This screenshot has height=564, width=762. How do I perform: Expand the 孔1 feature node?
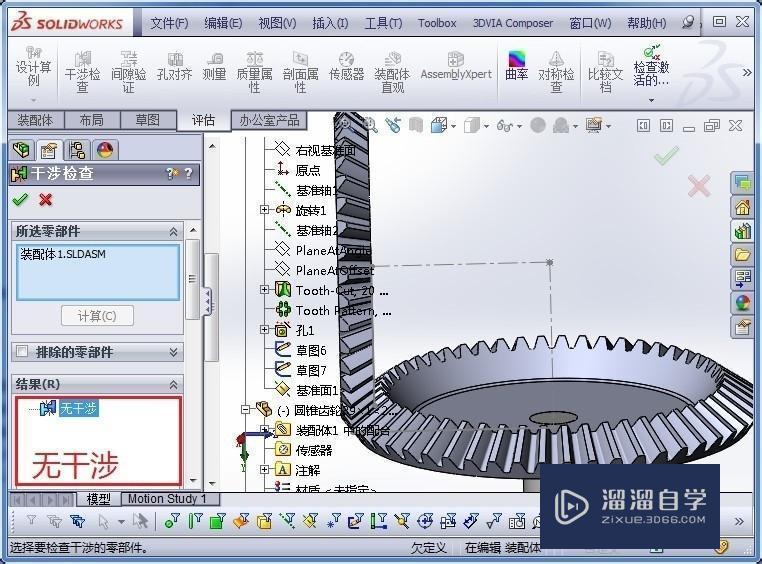pyautogui.click(x=264, y=330)
